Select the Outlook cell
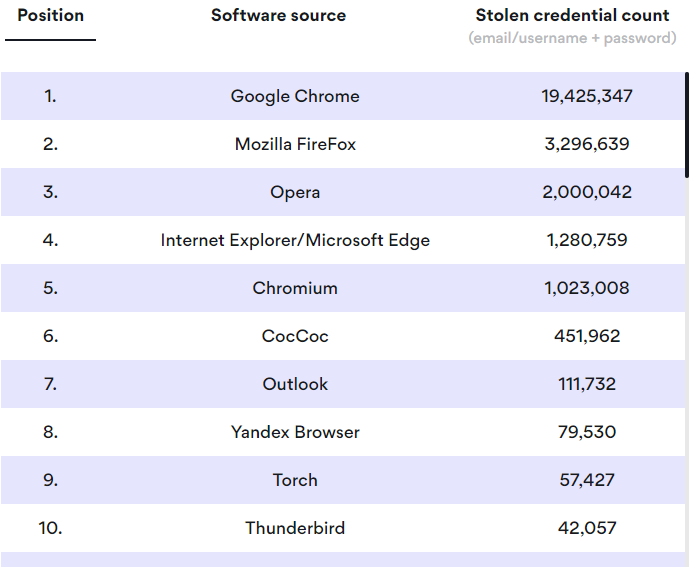Image resolution: width=697 pixels, height=571 pixels. [295, 384]
